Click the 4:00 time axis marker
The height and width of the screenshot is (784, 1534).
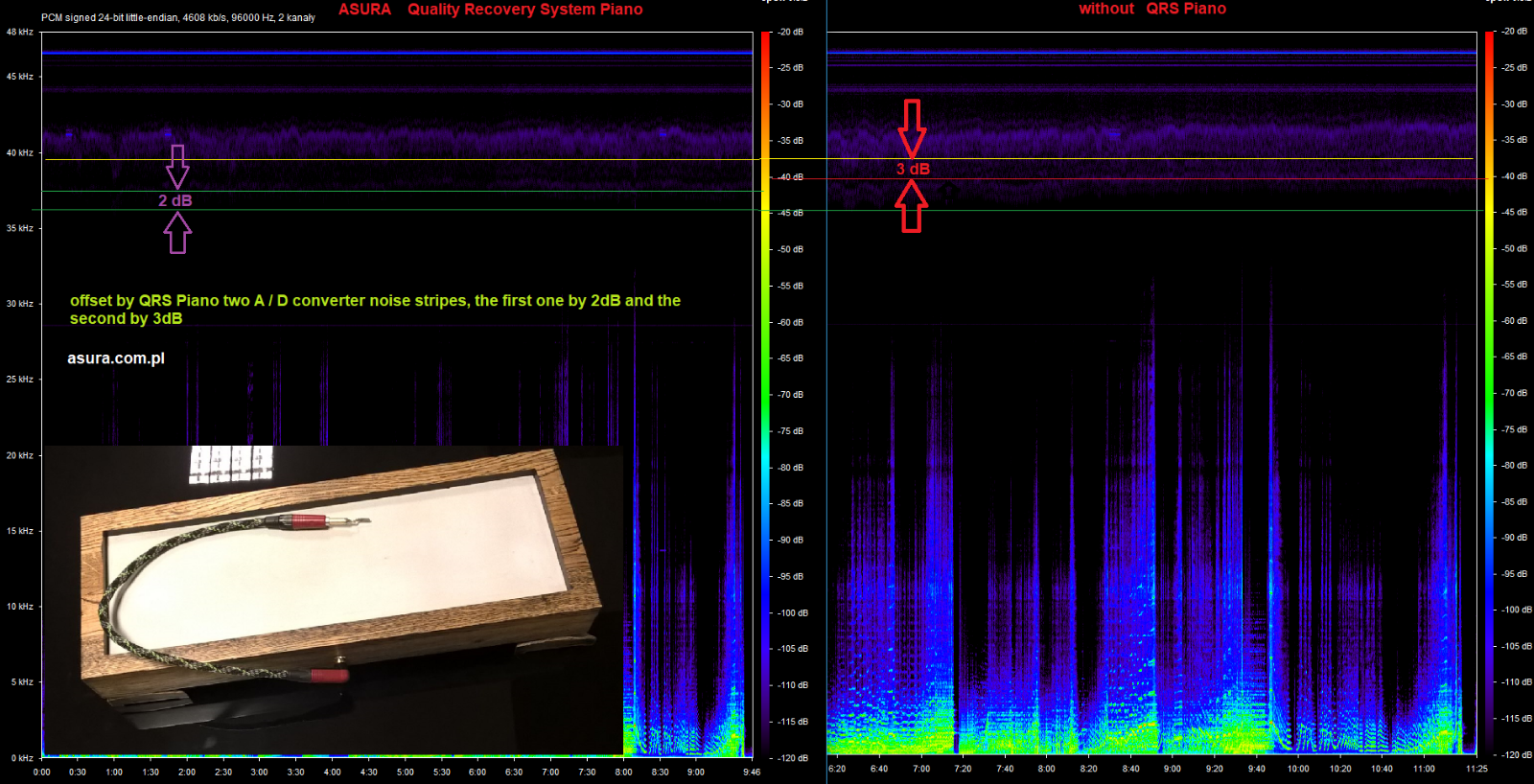pos(332,772)
